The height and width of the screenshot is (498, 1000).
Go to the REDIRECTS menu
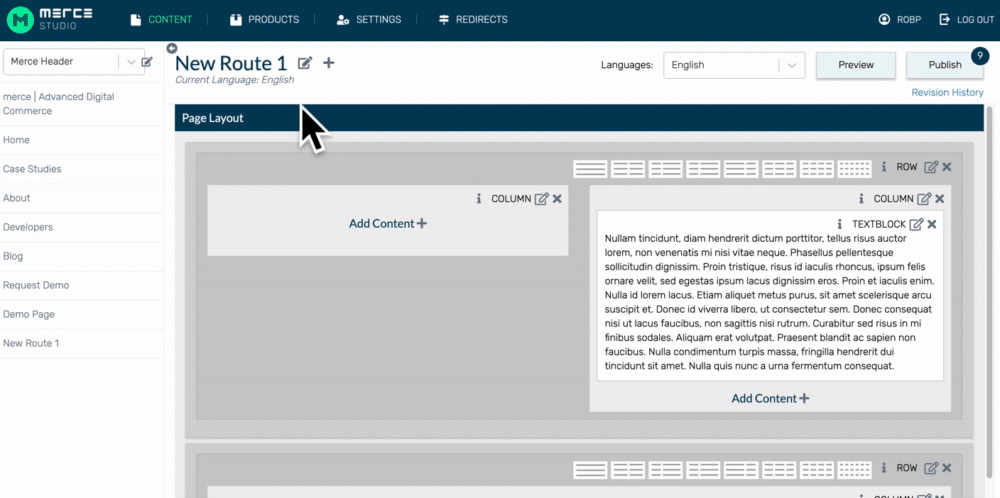click(472, 19)
